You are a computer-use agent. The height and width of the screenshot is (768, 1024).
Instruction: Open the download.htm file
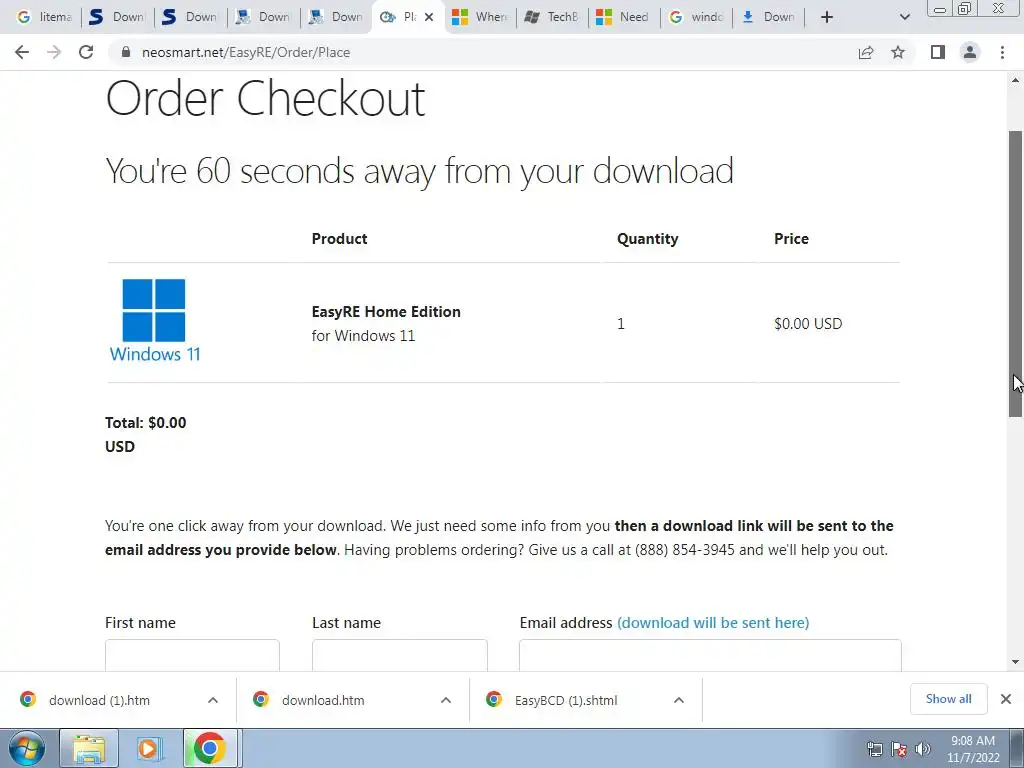323,700
